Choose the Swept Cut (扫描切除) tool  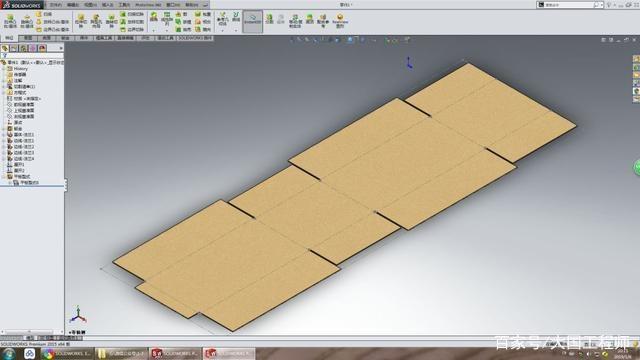pyautogui.click(x=132, y=14)
